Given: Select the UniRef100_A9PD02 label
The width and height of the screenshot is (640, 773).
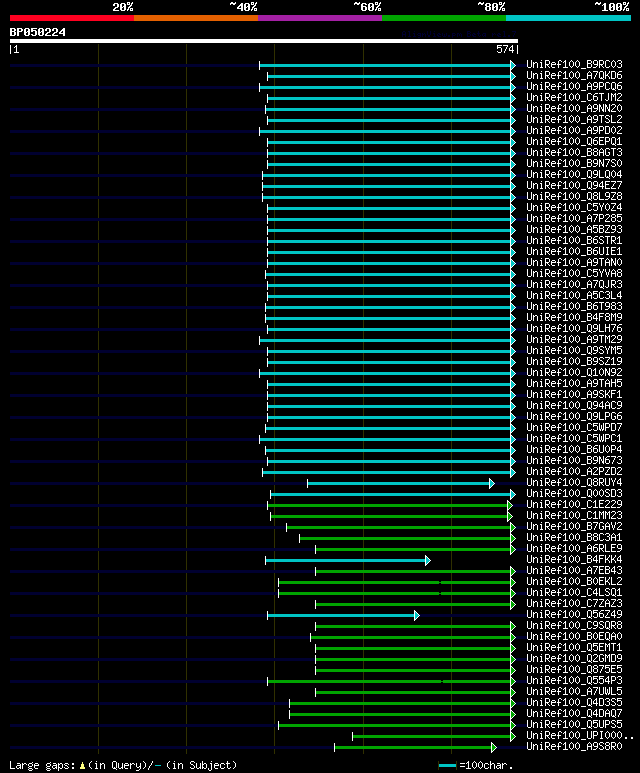Looking at the screenshot, I should pos(574,131).
